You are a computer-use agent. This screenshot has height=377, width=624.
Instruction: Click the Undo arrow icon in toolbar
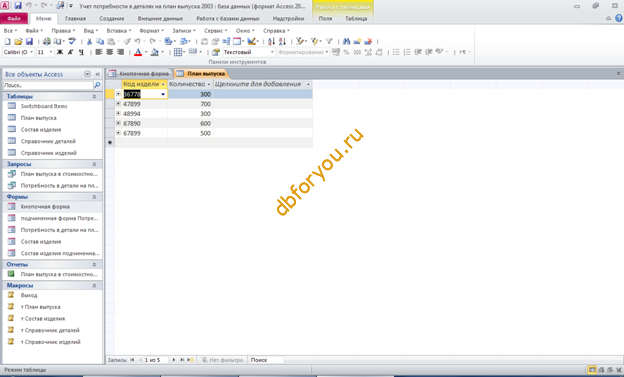click(137, 41)
